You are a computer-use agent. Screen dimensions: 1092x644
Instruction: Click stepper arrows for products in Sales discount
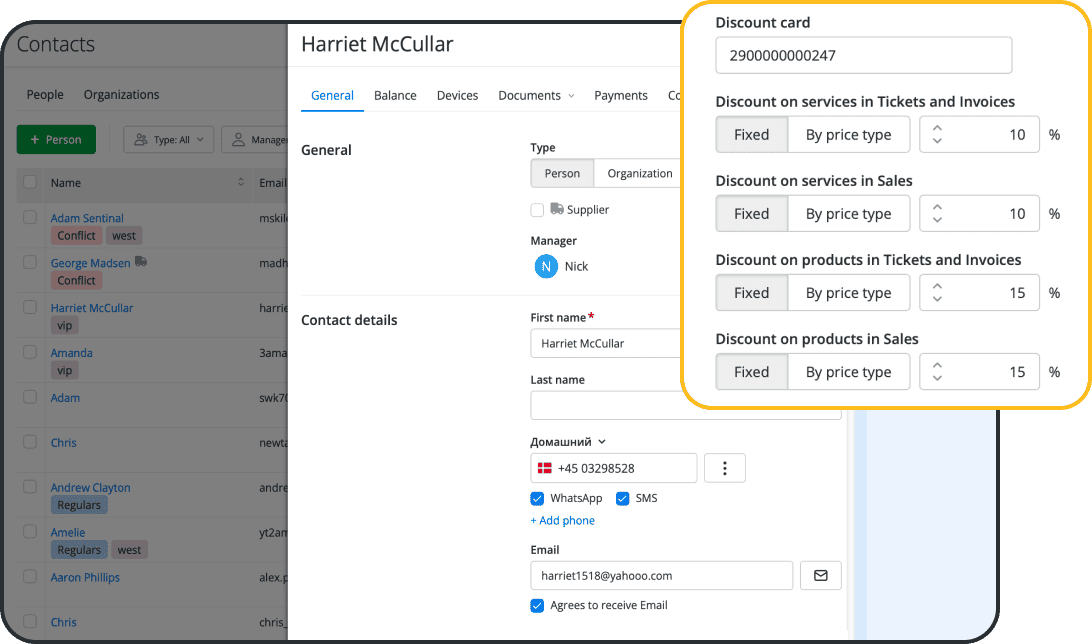(937, 372)
